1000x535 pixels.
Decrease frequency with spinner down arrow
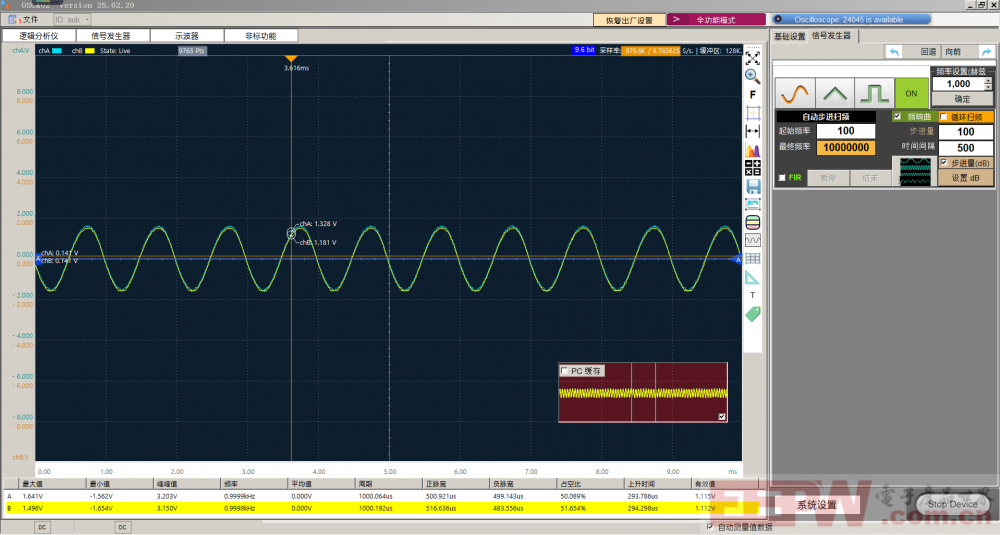(989, 87)
